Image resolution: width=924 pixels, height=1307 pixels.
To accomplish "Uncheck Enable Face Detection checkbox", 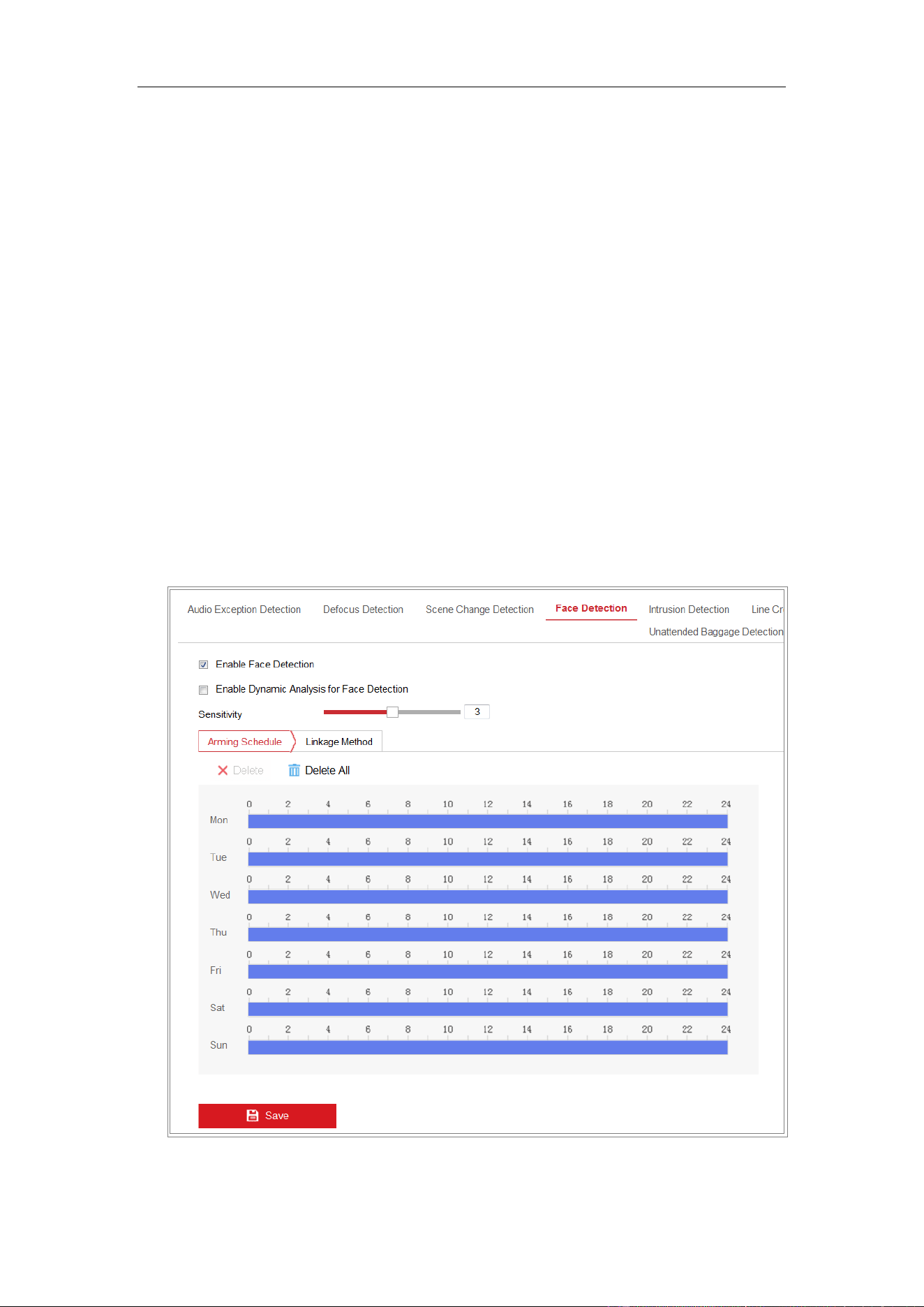I will point(203,665).
